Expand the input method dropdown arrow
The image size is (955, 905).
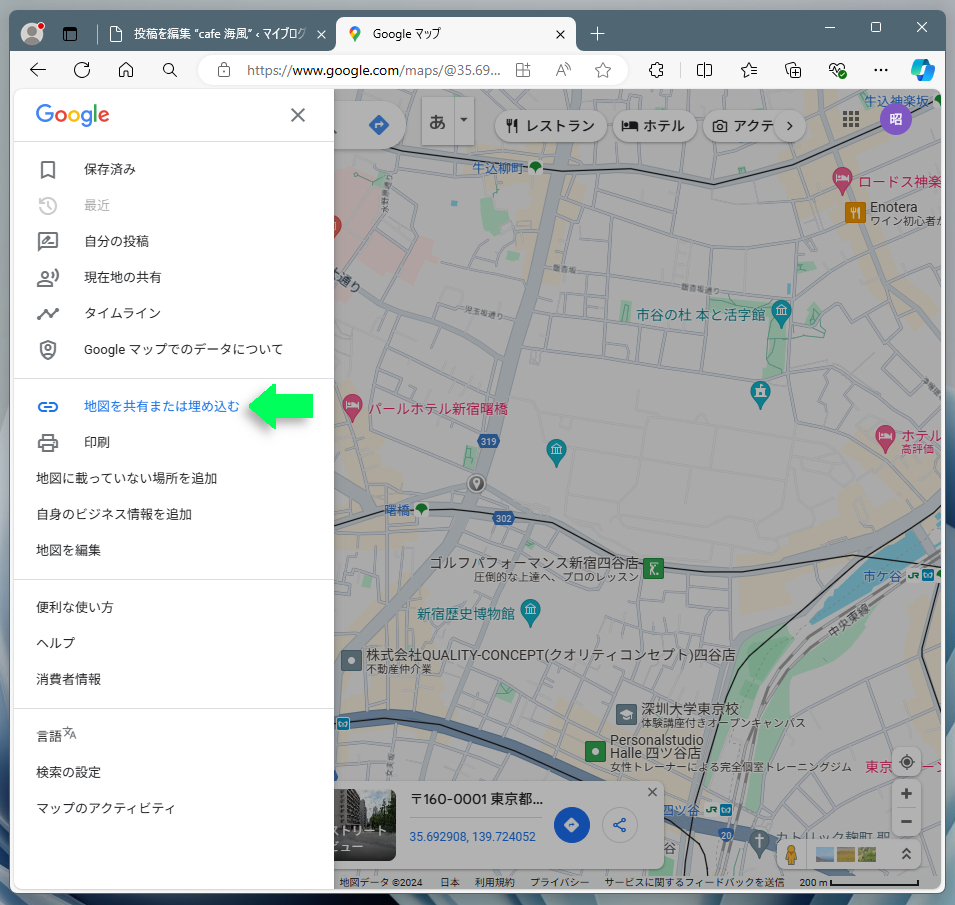click(464, 120)
